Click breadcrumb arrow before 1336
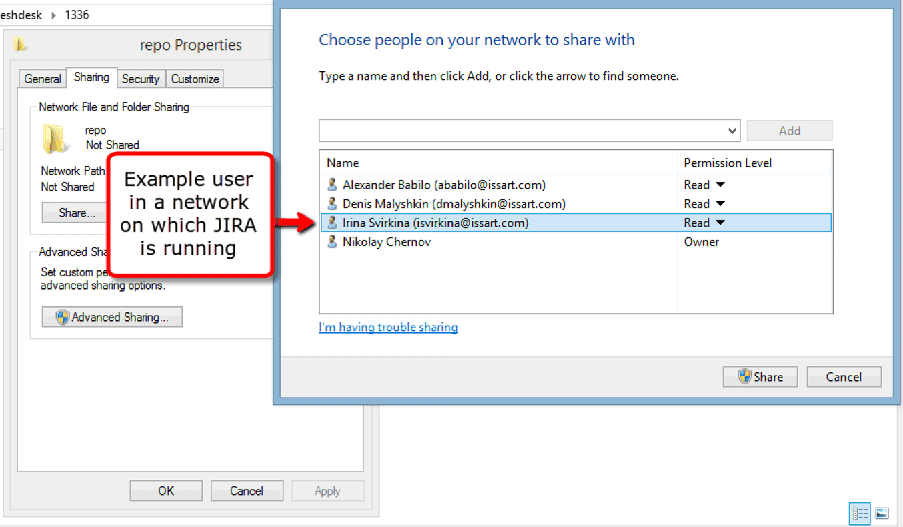The image size is (903, 527). point(54,14)
